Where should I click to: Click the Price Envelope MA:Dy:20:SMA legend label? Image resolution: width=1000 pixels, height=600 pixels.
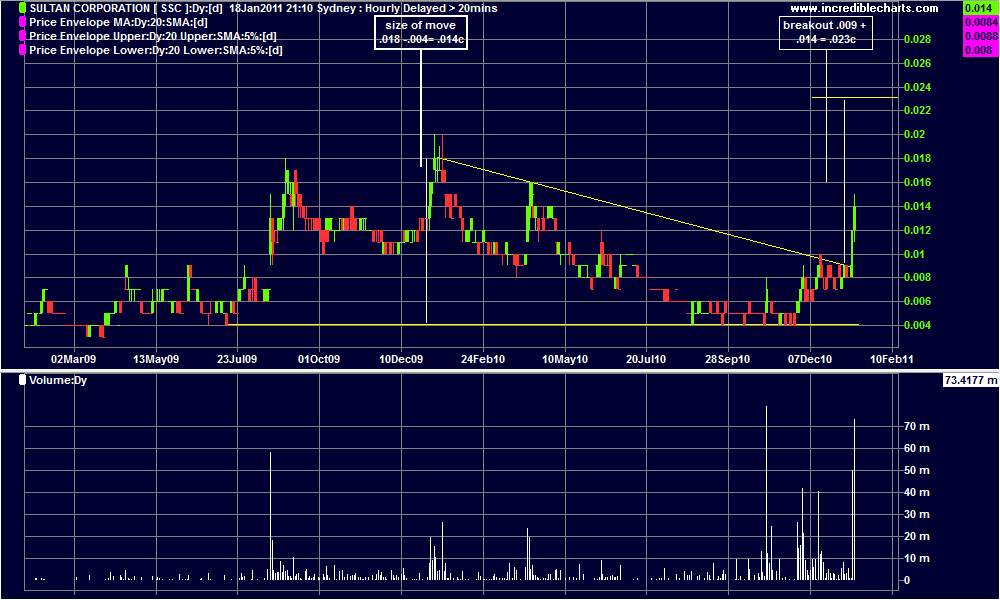[x=118, y=22]
